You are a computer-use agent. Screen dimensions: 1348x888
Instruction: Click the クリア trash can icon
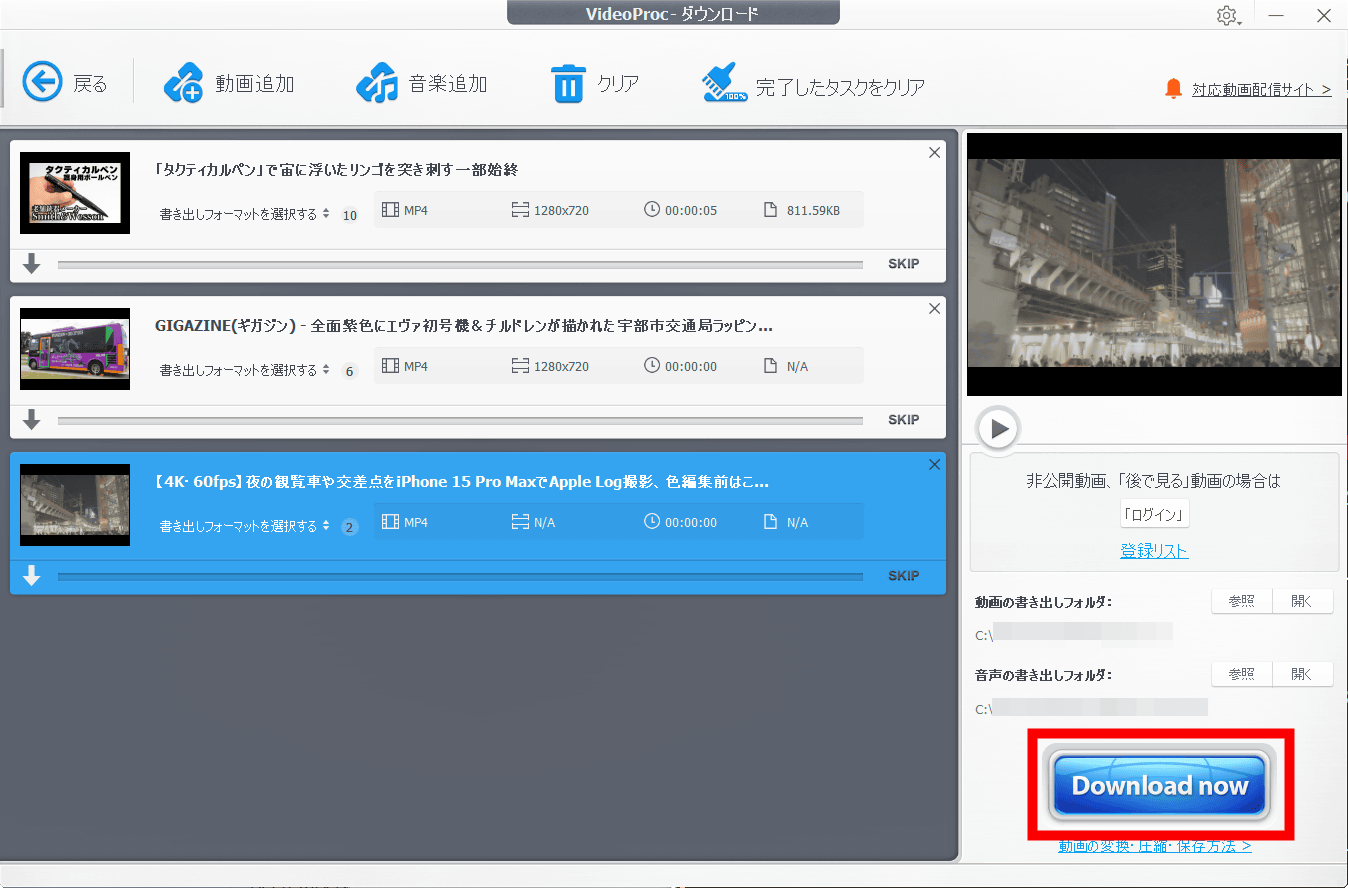tap(568, 83)
